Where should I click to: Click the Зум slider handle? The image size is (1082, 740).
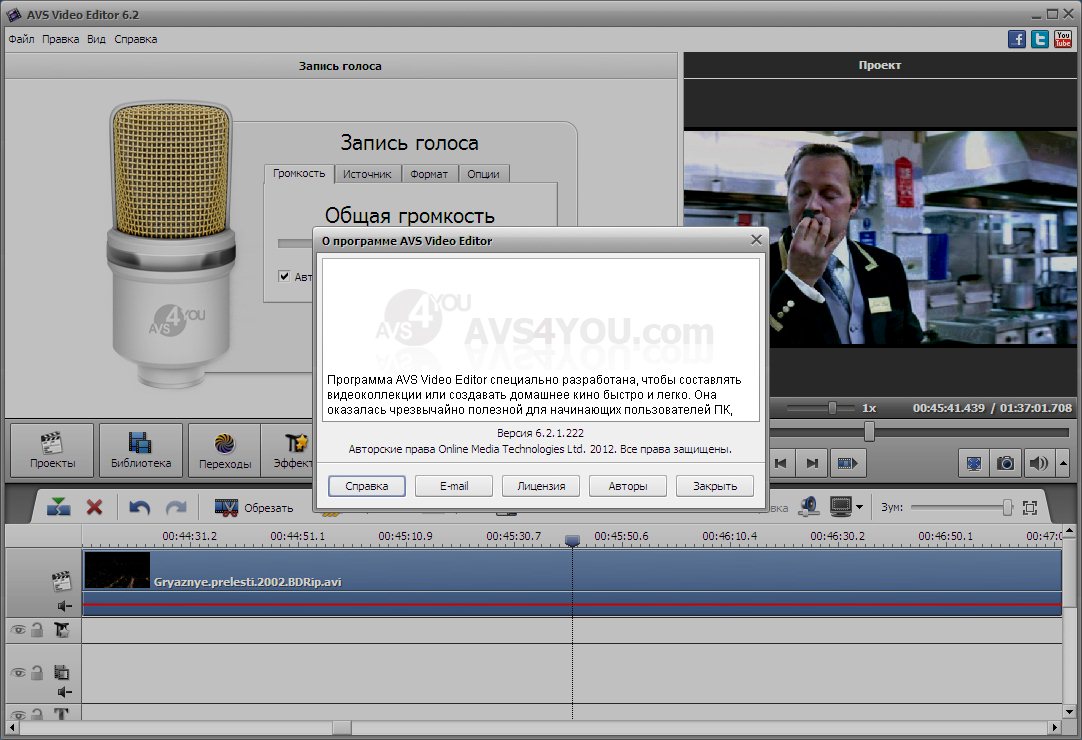pos(1007,508)
